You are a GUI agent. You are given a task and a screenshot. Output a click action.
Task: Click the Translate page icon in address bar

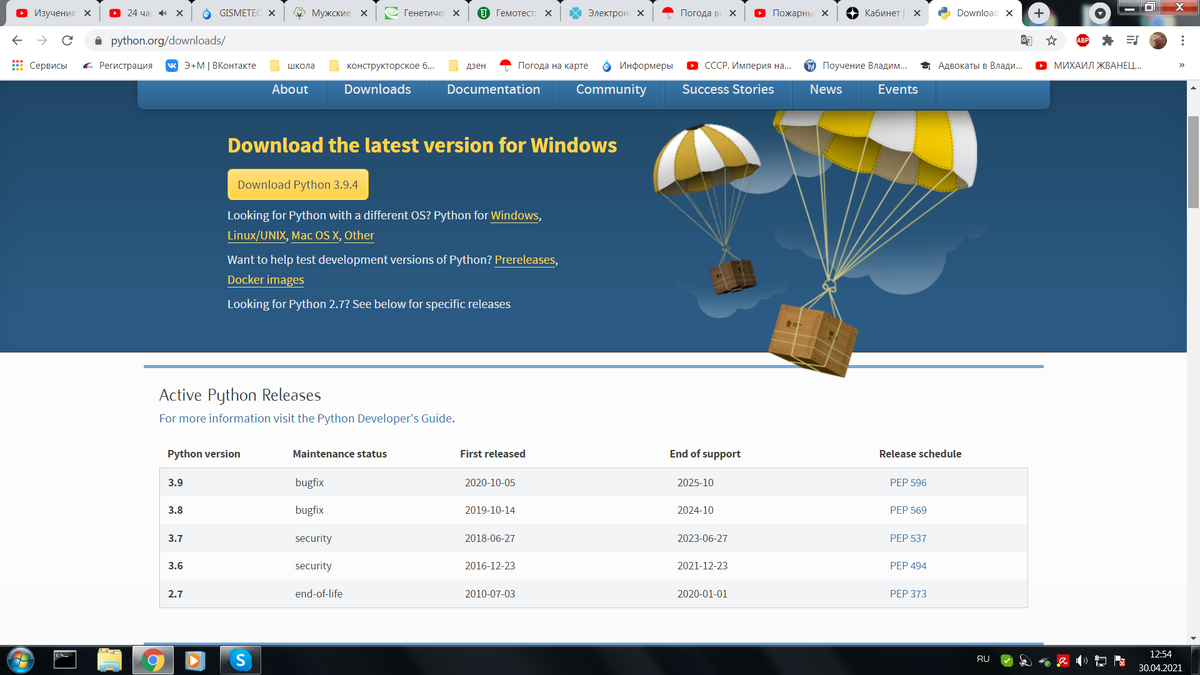coord(1026,41)
